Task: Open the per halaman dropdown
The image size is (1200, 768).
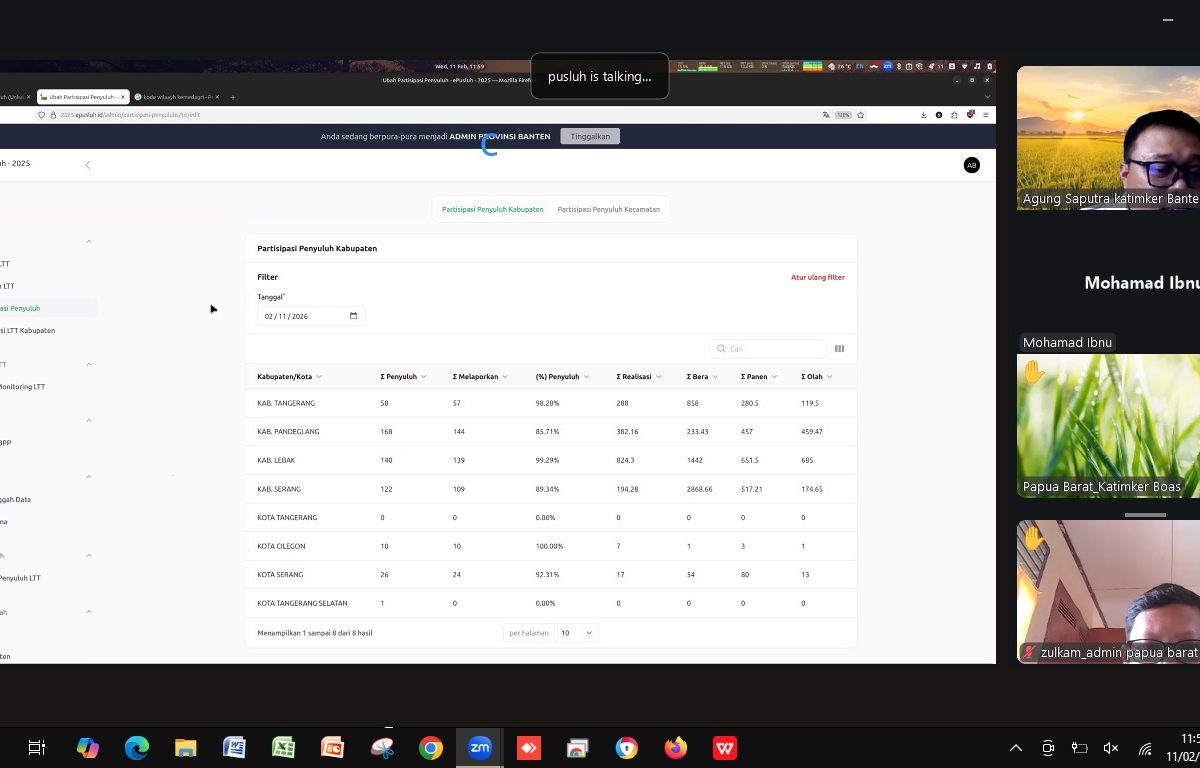Action: (577, 633)
